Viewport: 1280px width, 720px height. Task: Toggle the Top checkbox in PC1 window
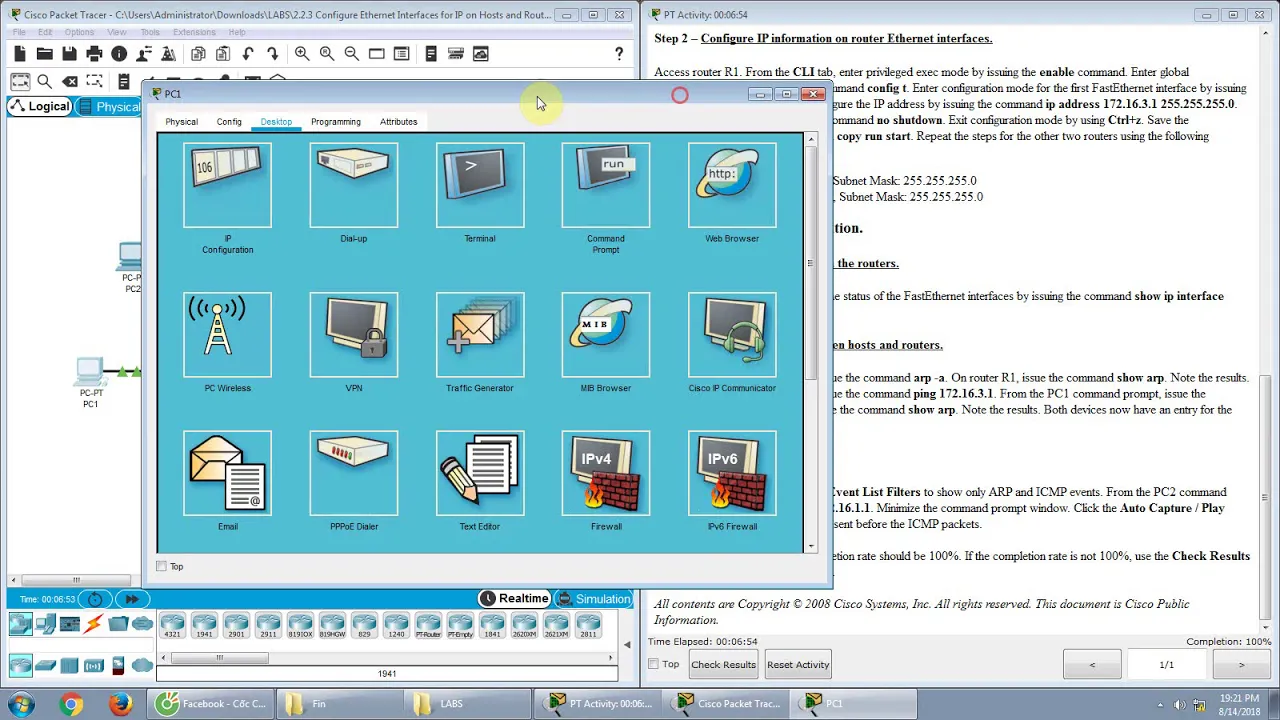click(x=161, y=567)
